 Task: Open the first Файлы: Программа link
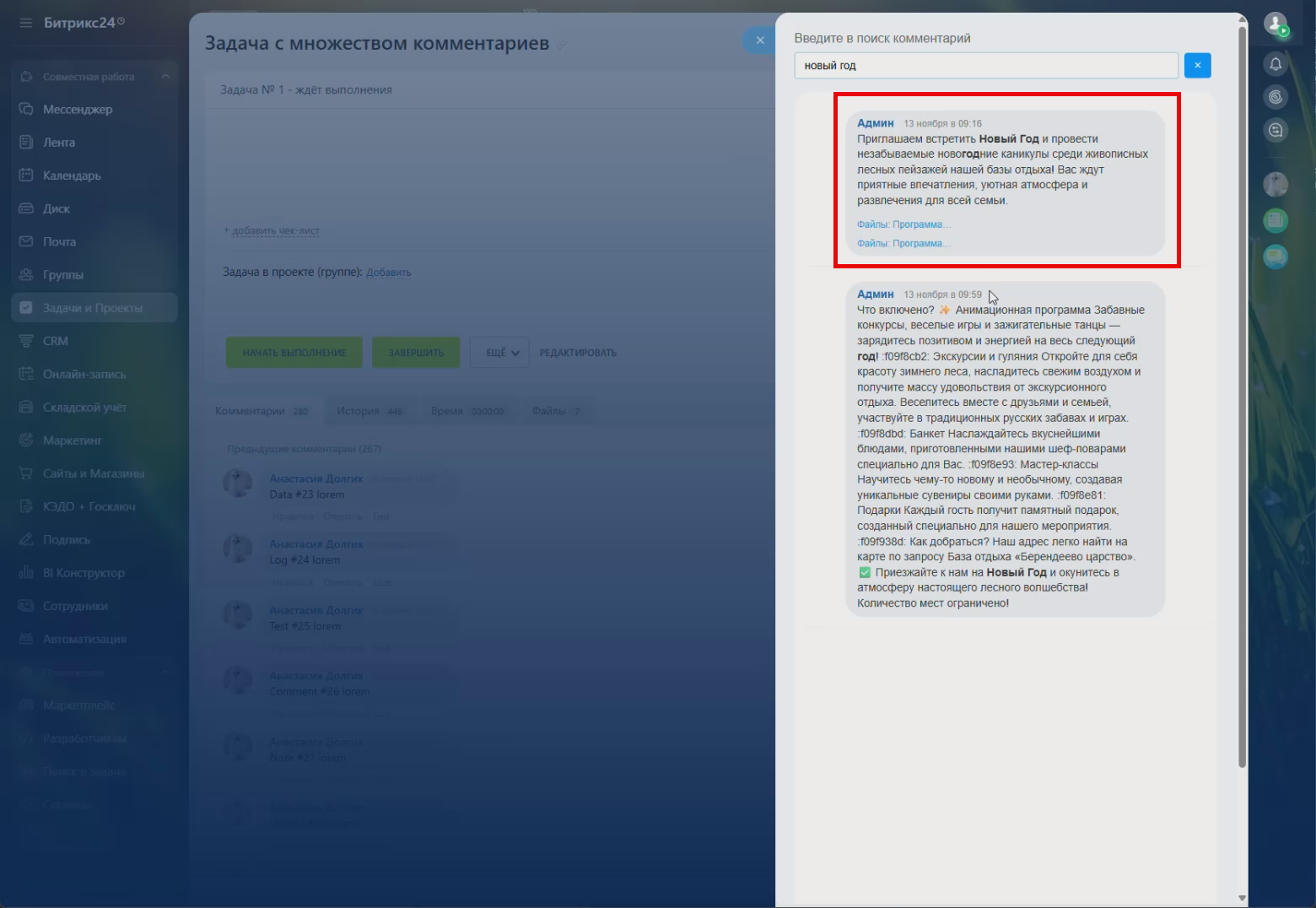903,224
